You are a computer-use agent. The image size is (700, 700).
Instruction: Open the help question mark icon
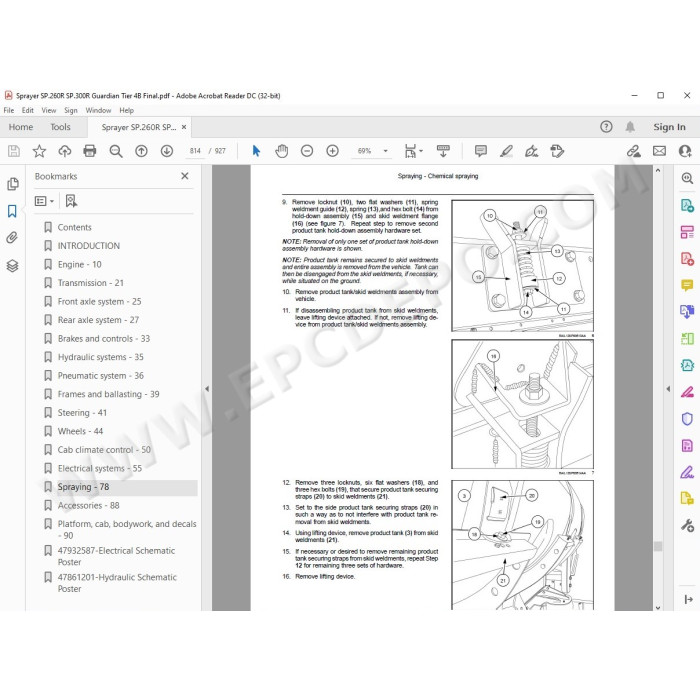pos(606,127)
